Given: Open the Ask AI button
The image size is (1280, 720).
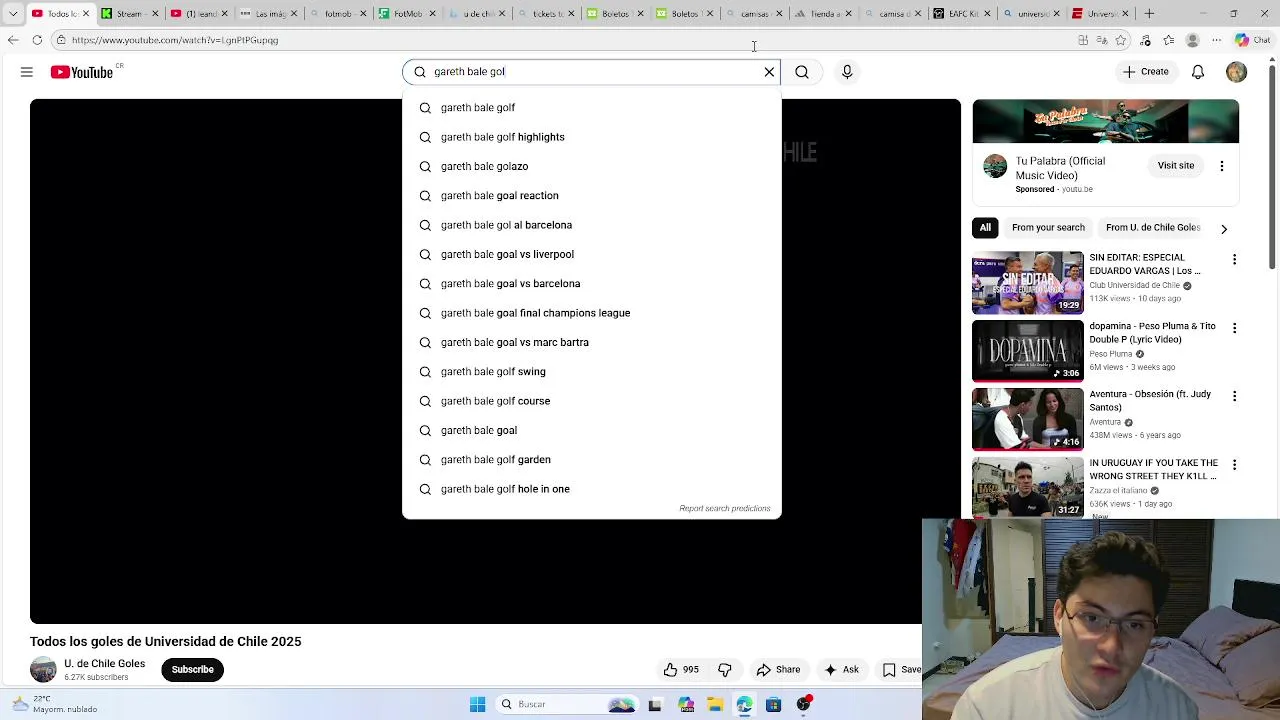Looking at the screenshot, I should (x=841, y=670).
